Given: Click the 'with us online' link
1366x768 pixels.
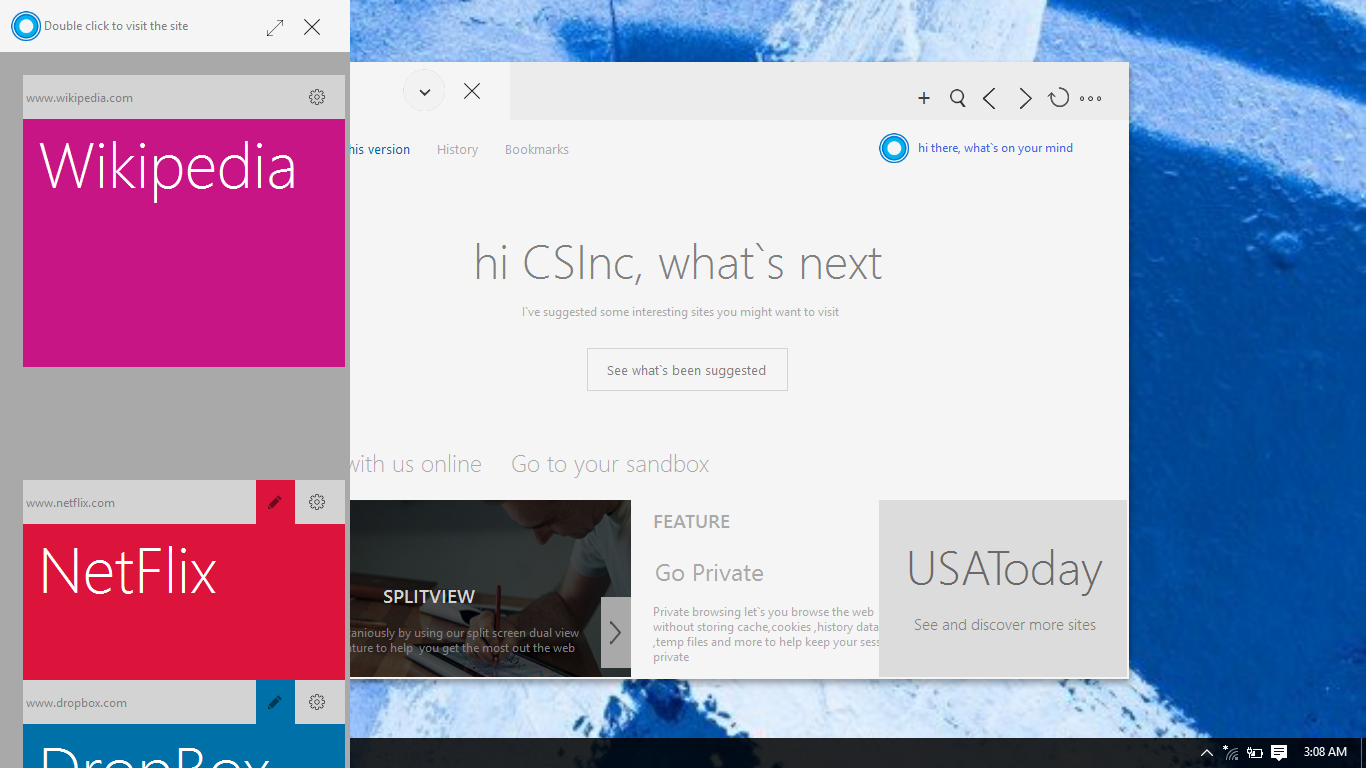Looking at the screenshot, I should click(416, 464).
